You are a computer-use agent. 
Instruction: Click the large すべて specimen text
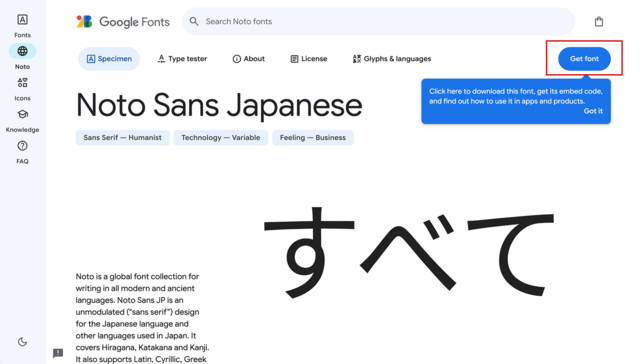pyautogui.click(x=408, y=252)
